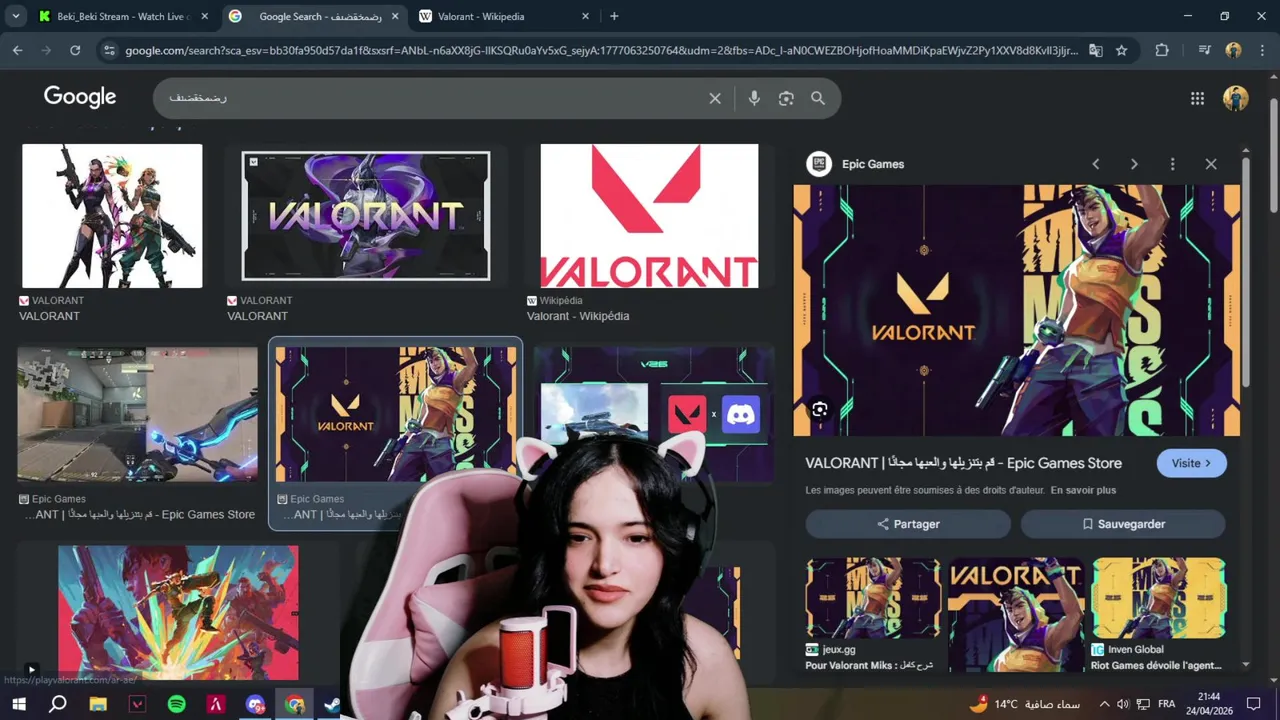1280x720 pixels.
Task: Open the Windows Start menu
Action: pos(19,704)
